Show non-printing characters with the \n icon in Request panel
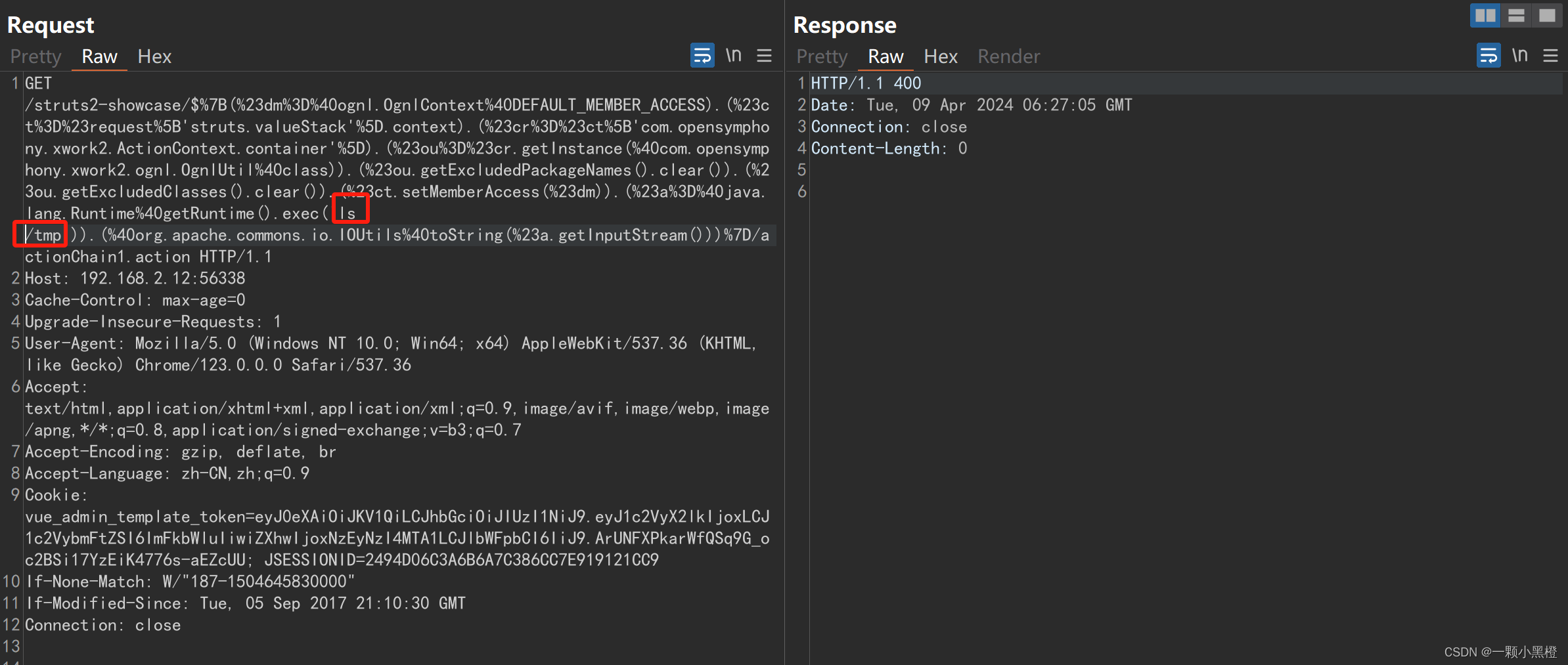The width and height of the screenshot is (1568, 665). [x=734, y=55]
